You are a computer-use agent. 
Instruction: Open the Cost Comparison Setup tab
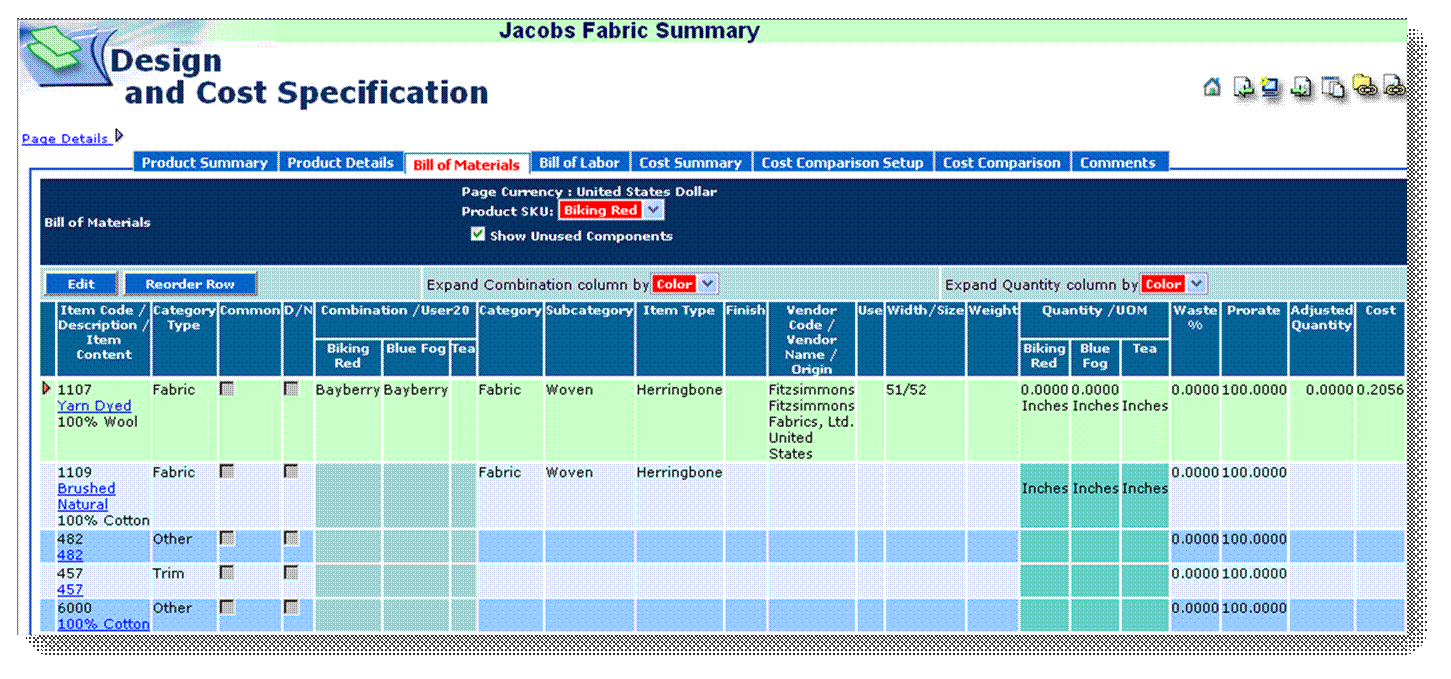(843, 162)
